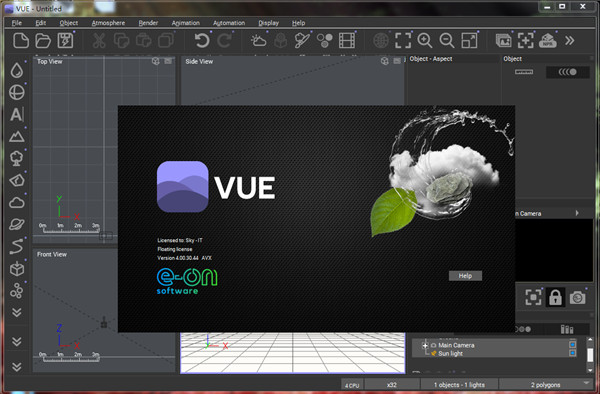Click the Redo arrow icon
This screenshot has width=600, height=394.
(224, 41)
